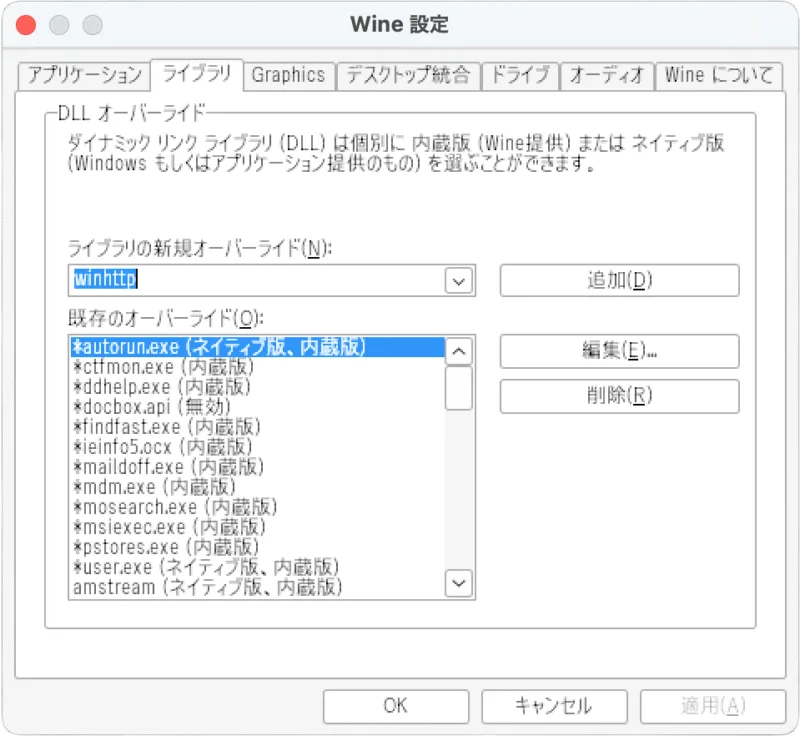Image resolution: width=800 pixels, height=736 pixels.
Task: Open the ドライブ tab
Action: [x=520, y=75]
